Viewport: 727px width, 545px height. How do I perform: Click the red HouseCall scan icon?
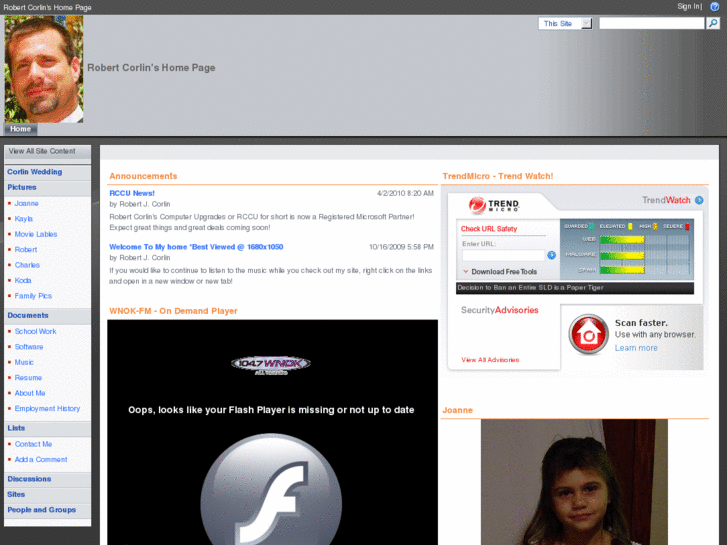click(588, 334)
